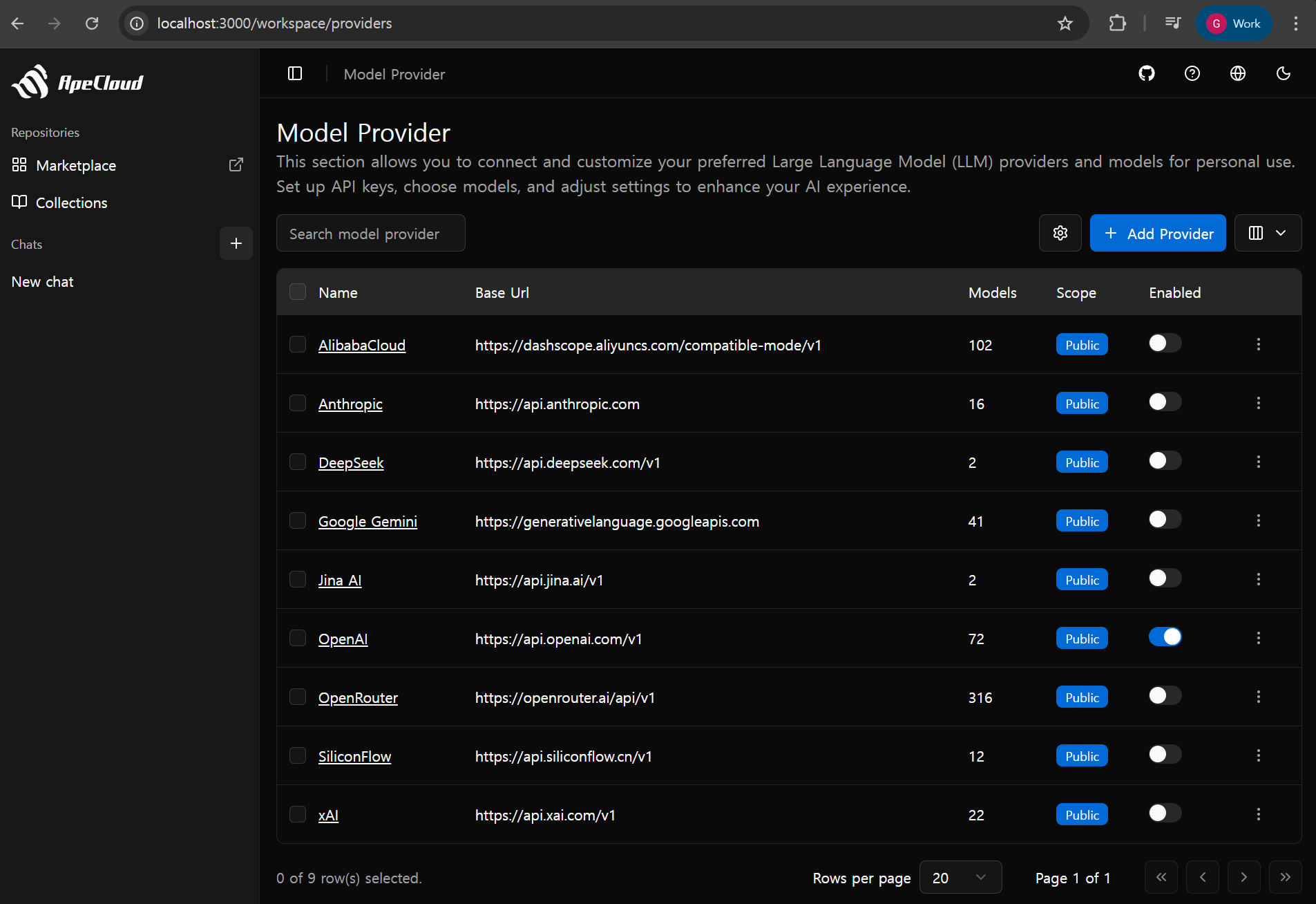Screen dimensions: 1316x904
Task: Open the Google Gemini provider link
Action: 368,521
